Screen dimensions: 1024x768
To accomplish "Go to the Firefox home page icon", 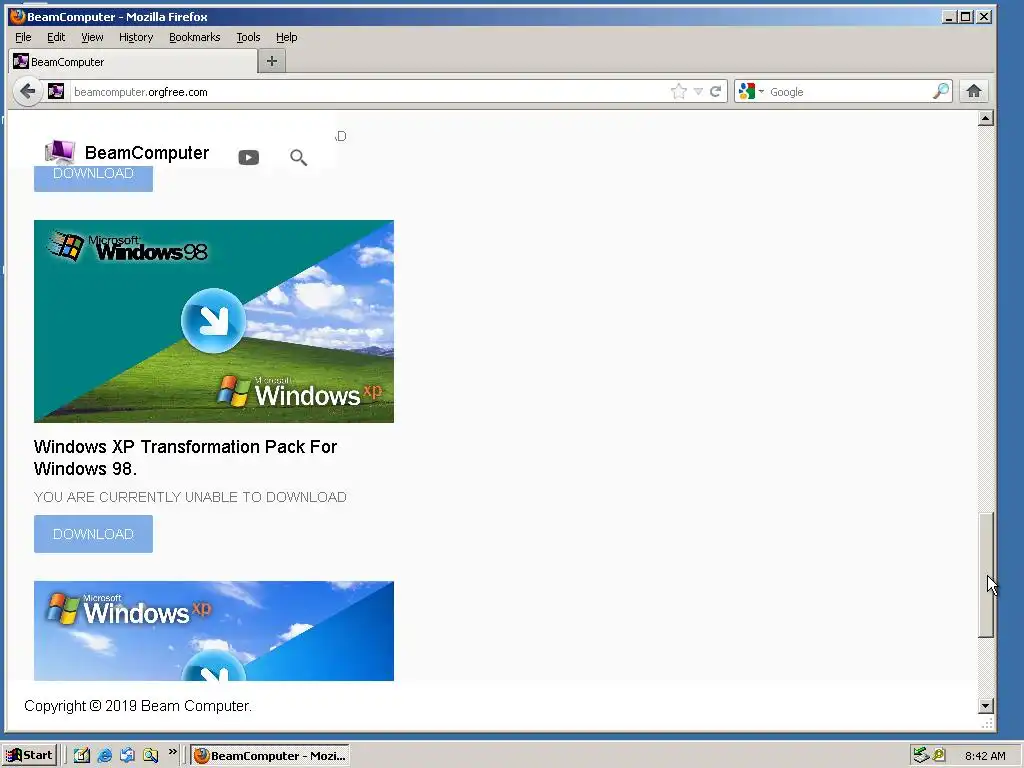I will [x=974, y=91].
